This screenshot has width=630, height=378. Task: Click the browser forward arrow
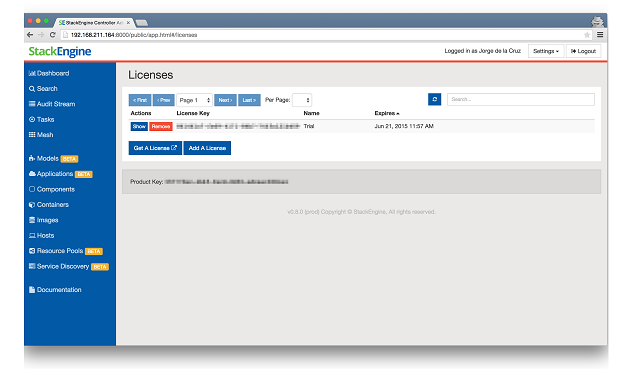click(41, 35)
